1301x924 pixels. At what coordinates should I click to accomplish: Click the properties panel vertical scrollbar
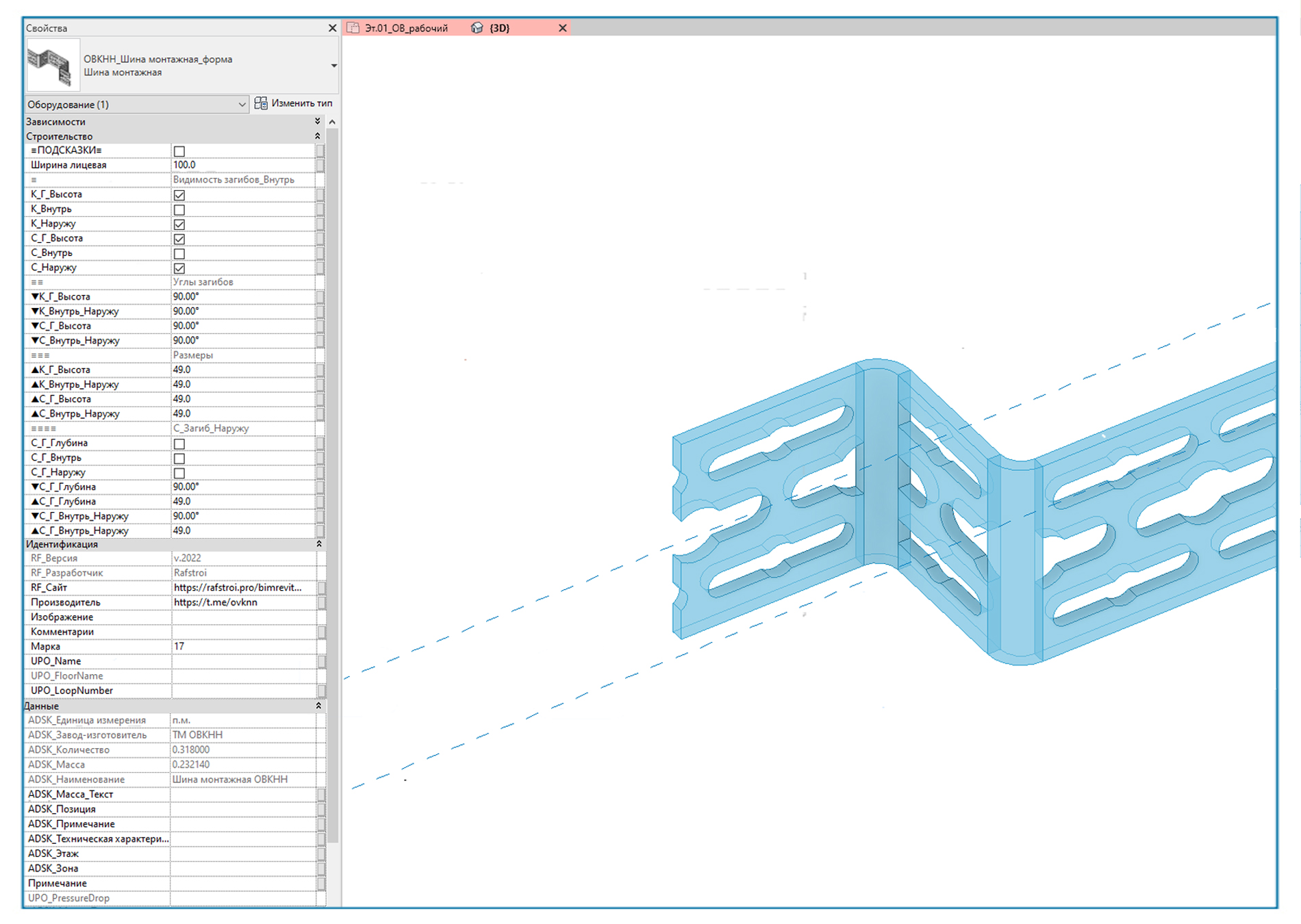click(x=333, y=486)
